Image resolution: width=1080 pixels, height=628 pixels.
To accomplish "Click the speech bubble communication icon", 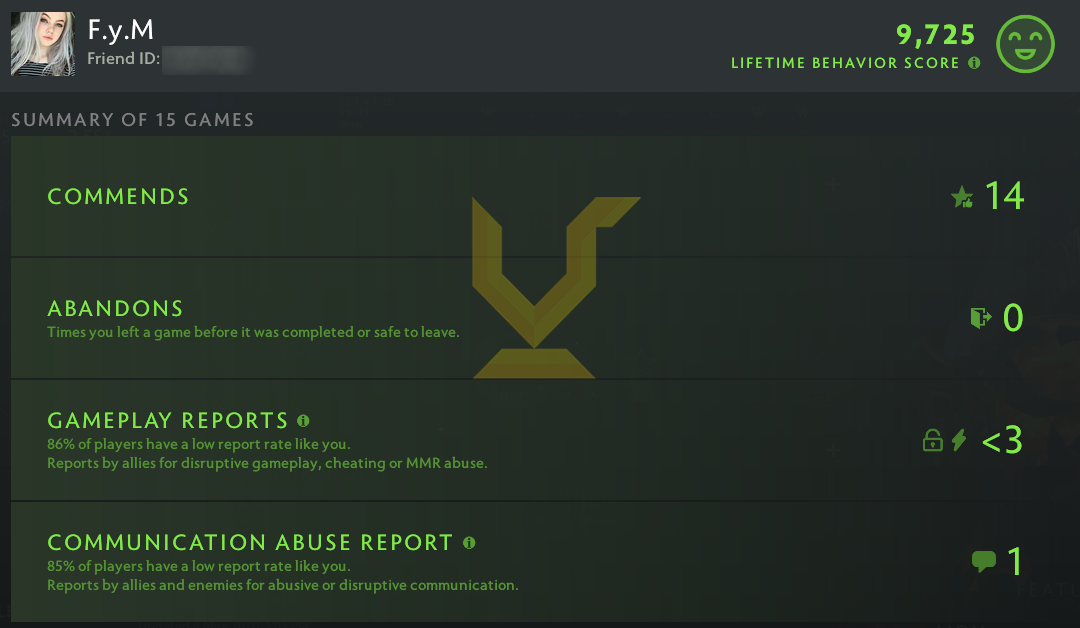I will click(x=983, y=562).
